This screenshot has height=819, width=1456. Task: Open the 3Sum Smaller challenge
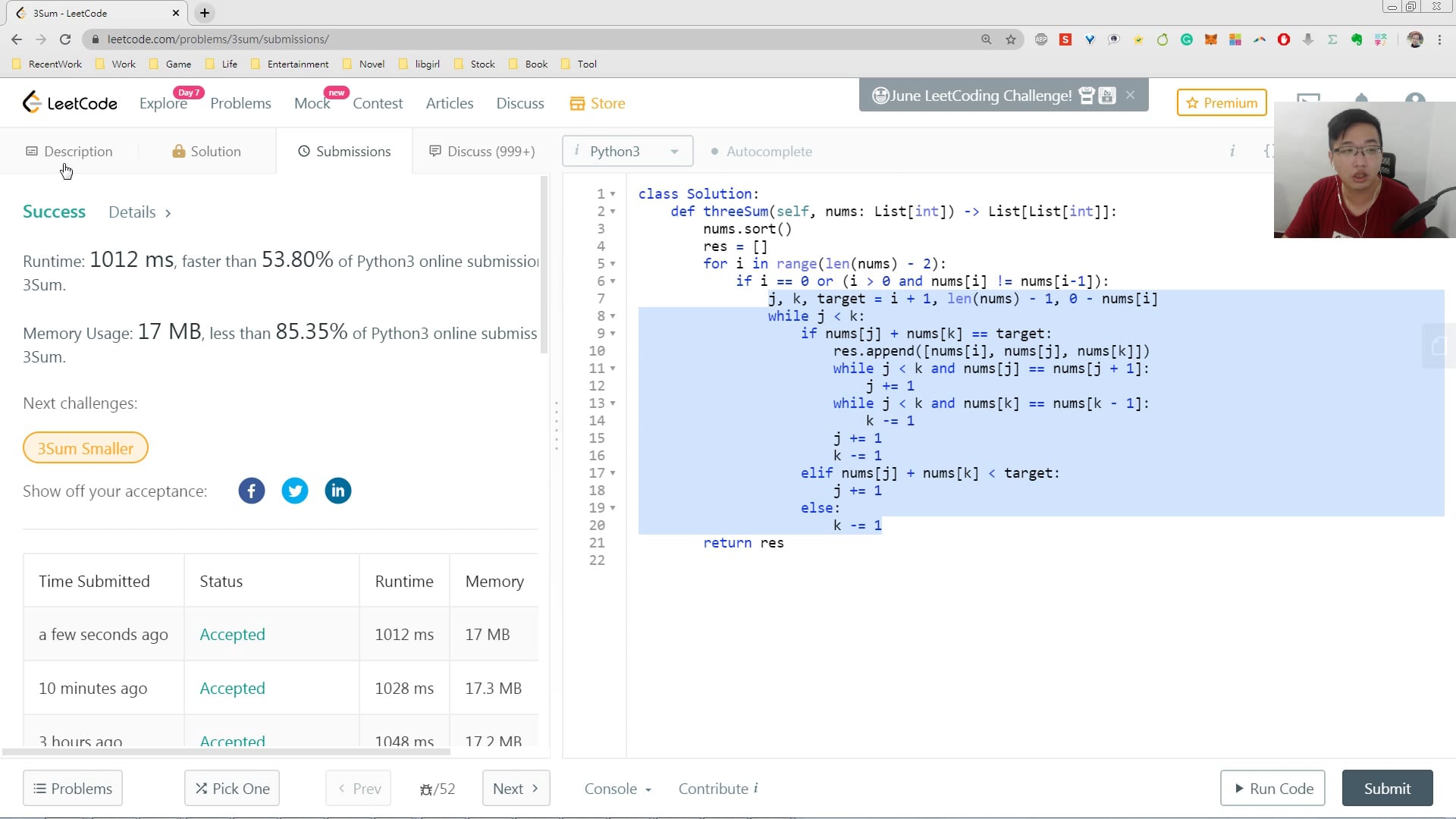[x=86, y=448]
